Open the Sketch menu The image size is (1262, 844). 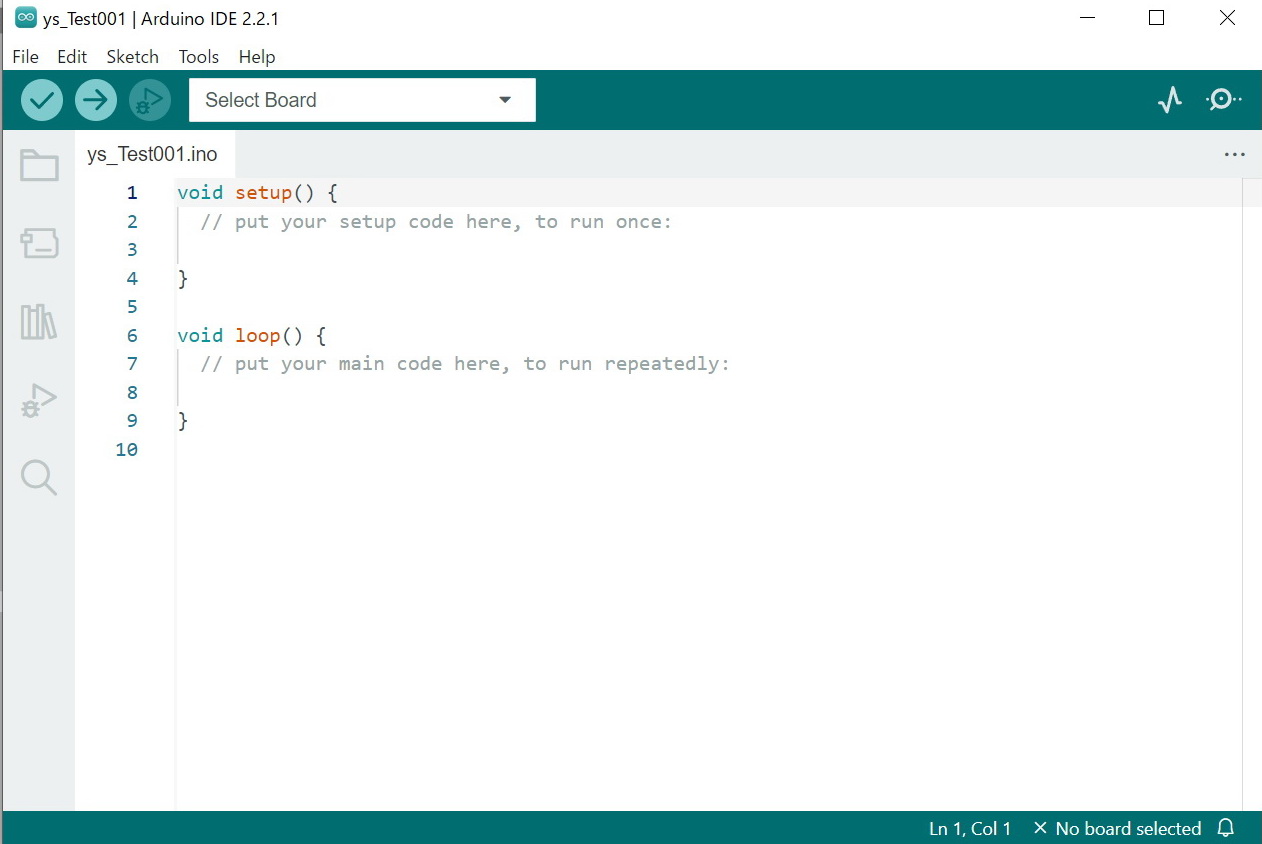click(x=133, y=57)
